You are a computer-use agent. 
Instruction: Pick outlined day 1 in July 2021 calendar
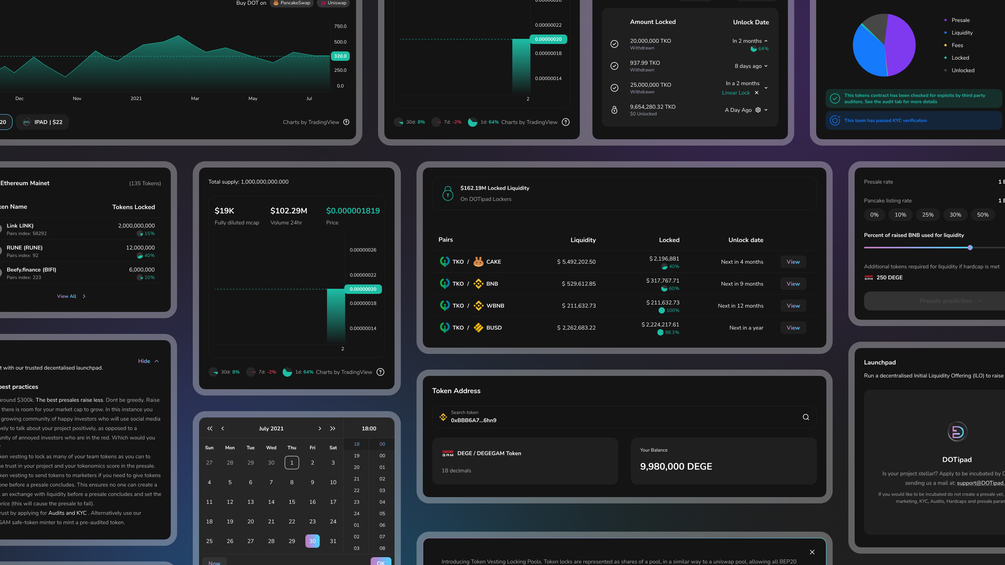(292, 463)
